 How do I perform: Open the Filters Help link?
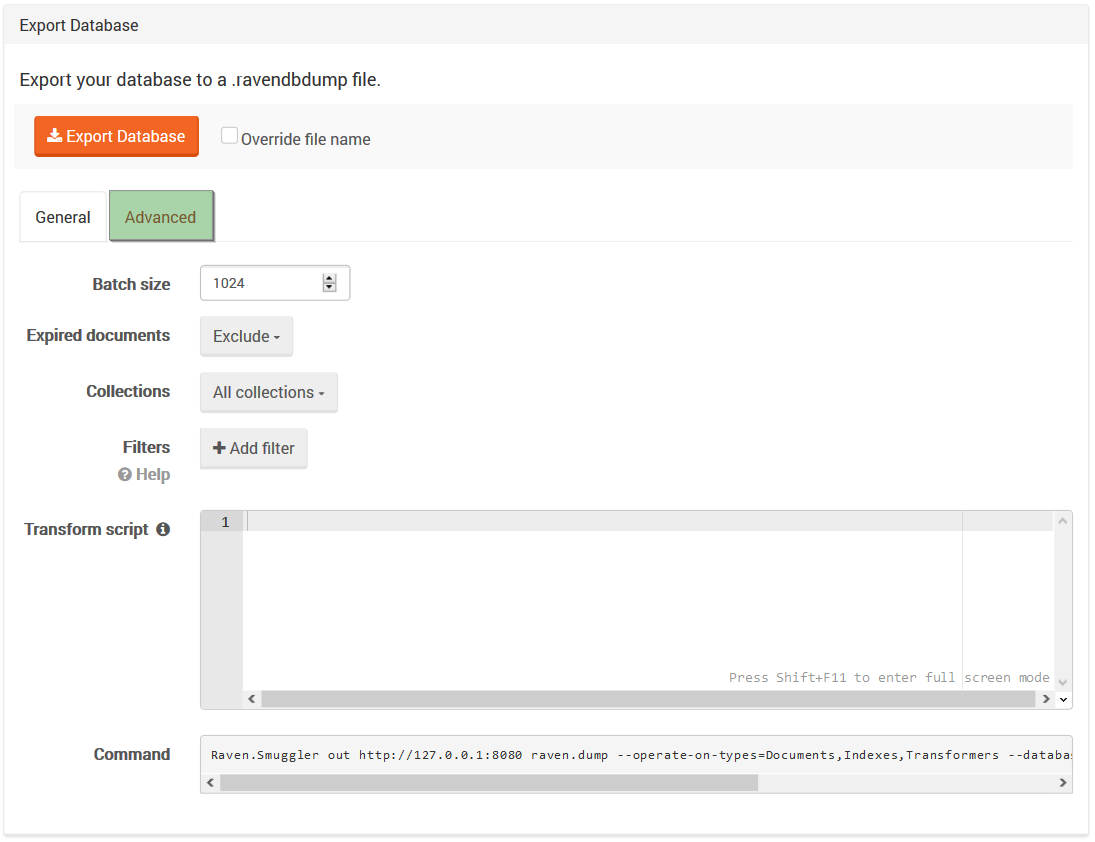click(x=144, y=475)
